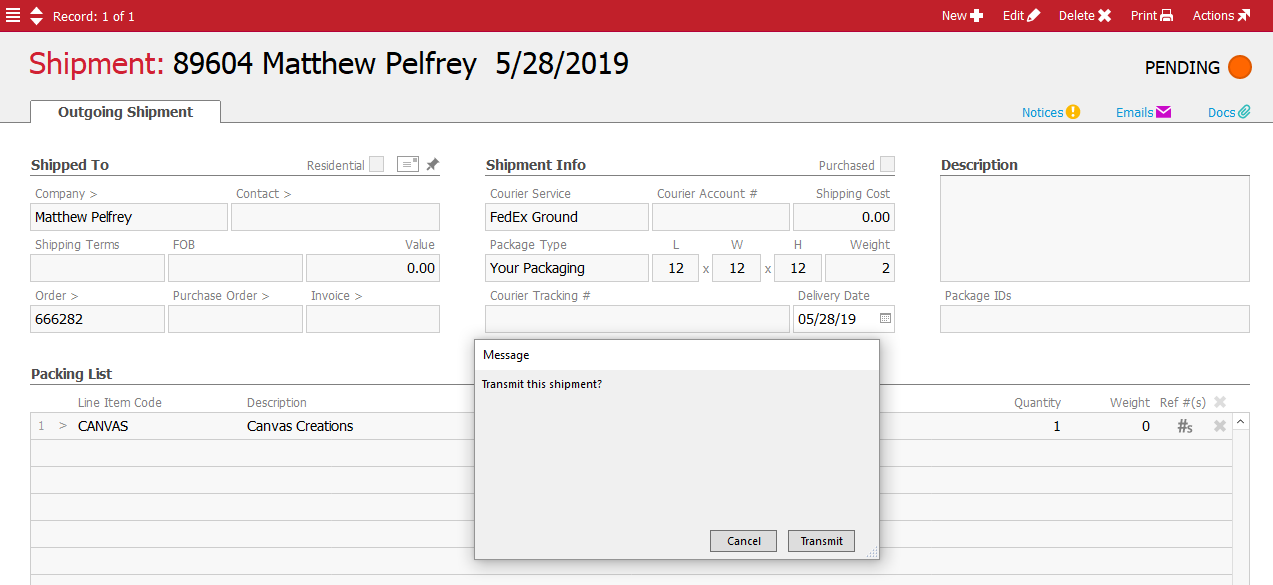Print the shipment
This screenshot has width=1273, height=585.
(x=1151, y=16)
